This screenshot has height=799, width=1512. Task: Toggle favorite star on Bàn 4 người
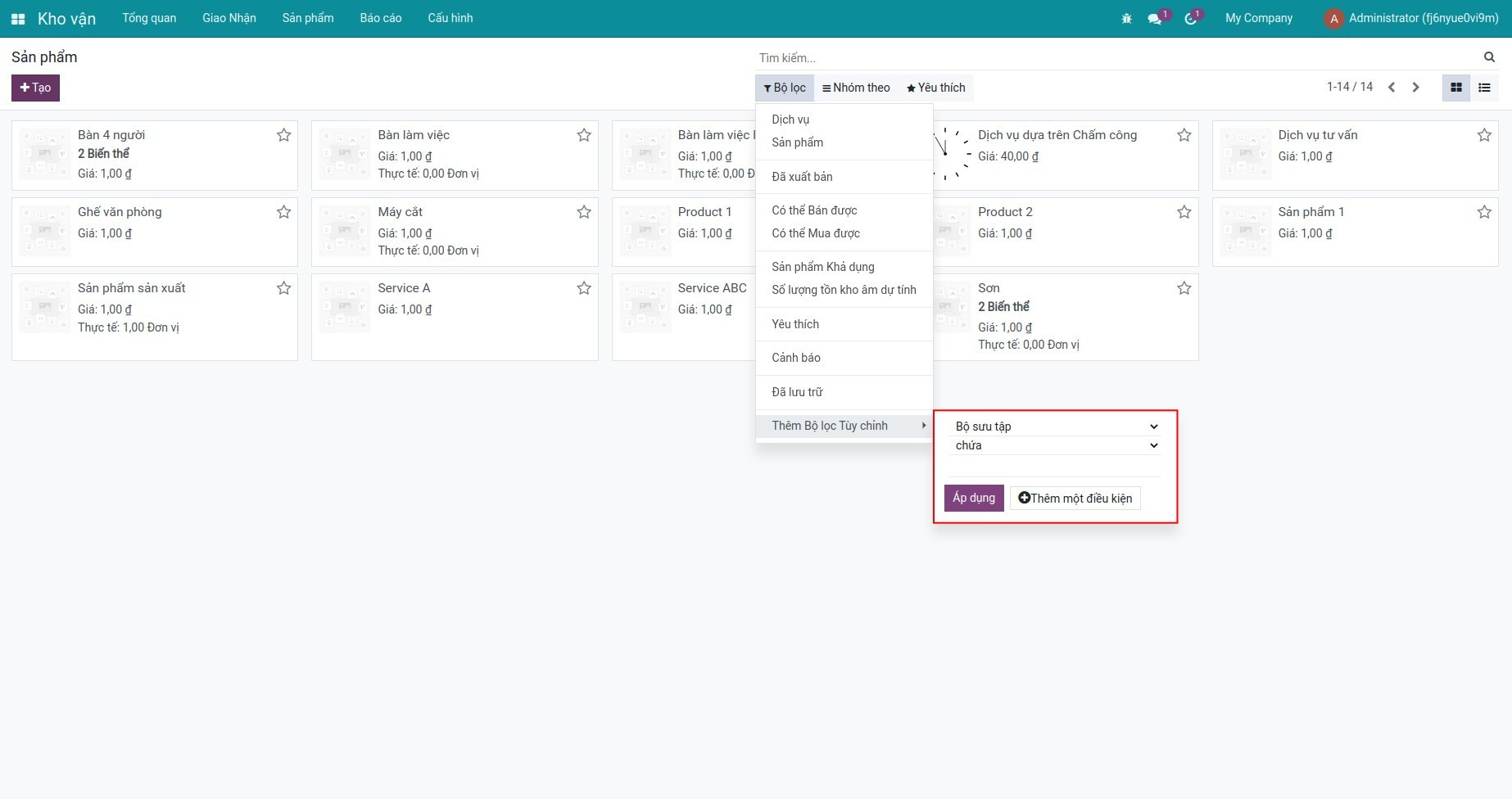pos(283,135)
